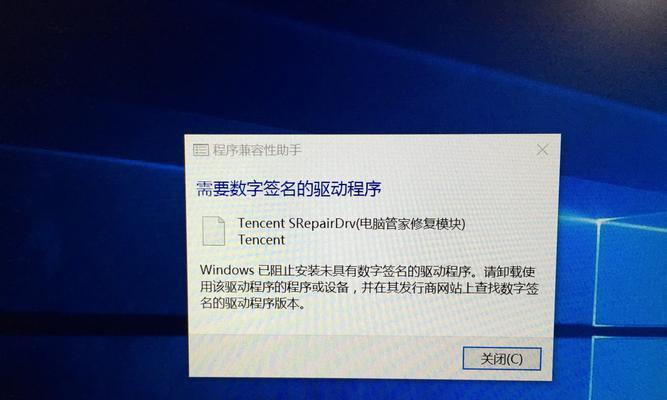Image resolution: width=667 pixels, height=400 pixels.
Task: Click the empty dialog title bar area
Action: 417,150
